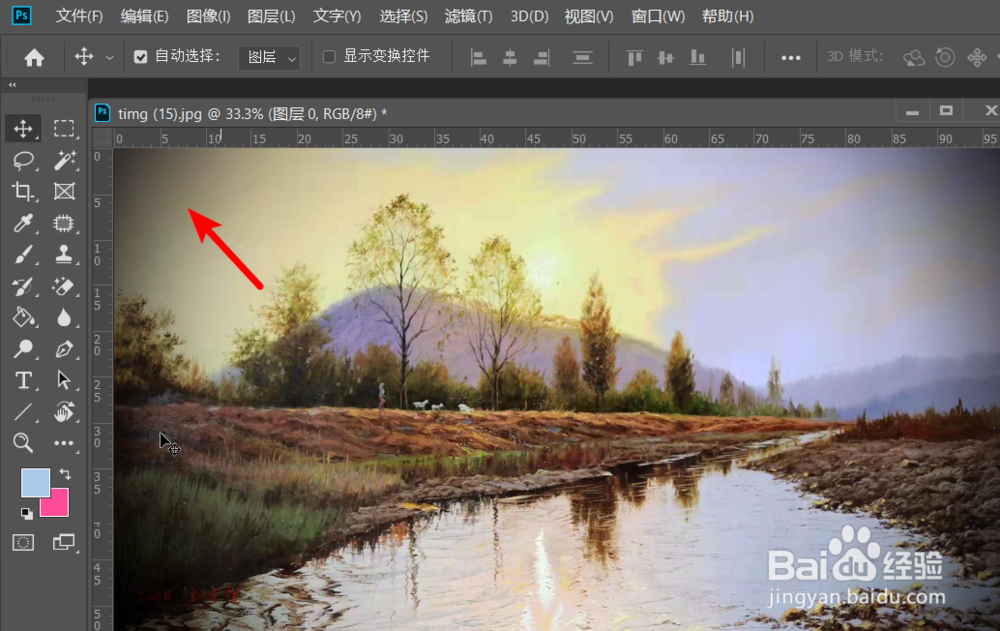Select the Eraser tool
1000x631 pixels.
[64, 286]
